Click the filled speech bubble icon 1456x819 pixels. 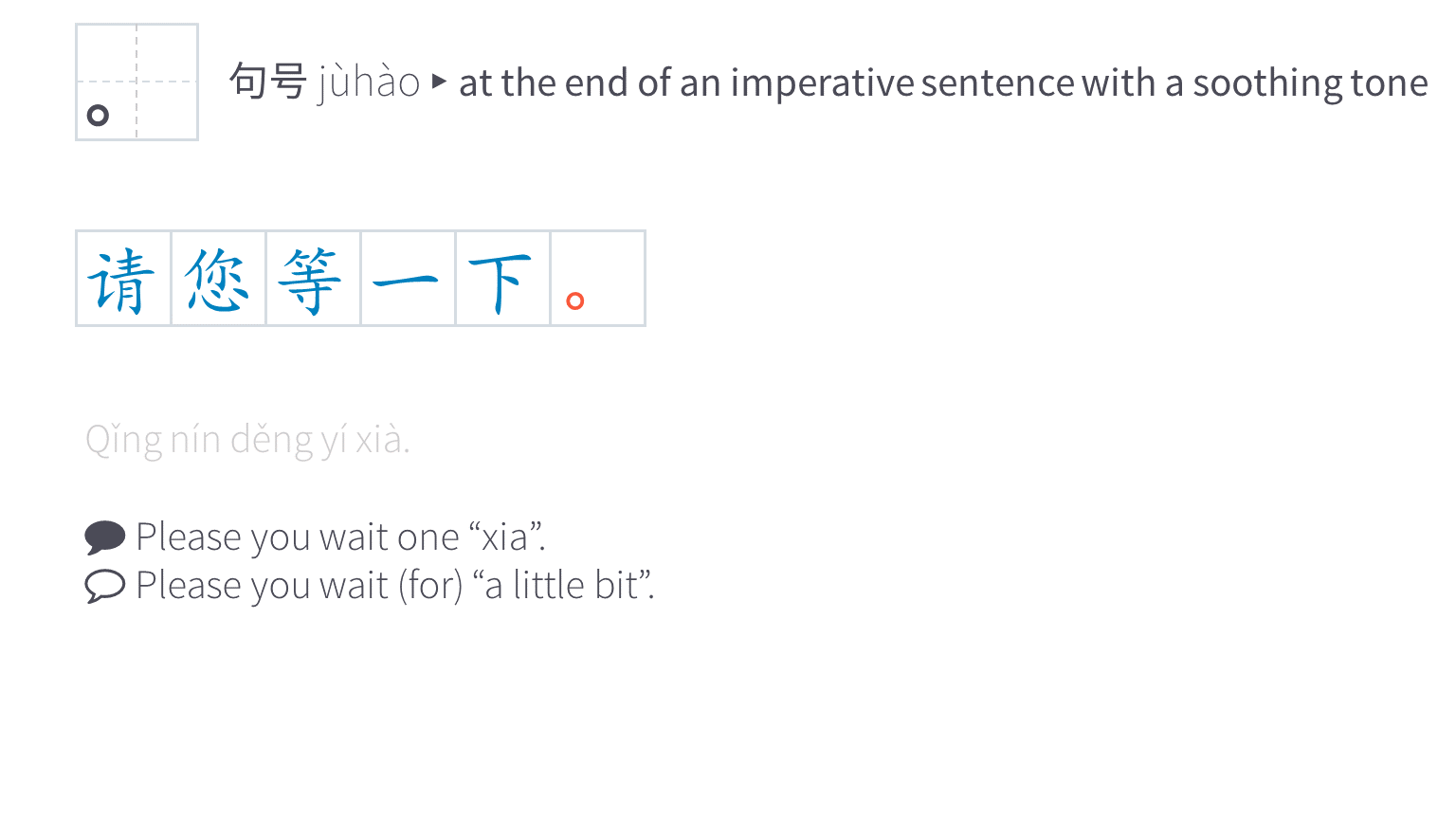104,537
